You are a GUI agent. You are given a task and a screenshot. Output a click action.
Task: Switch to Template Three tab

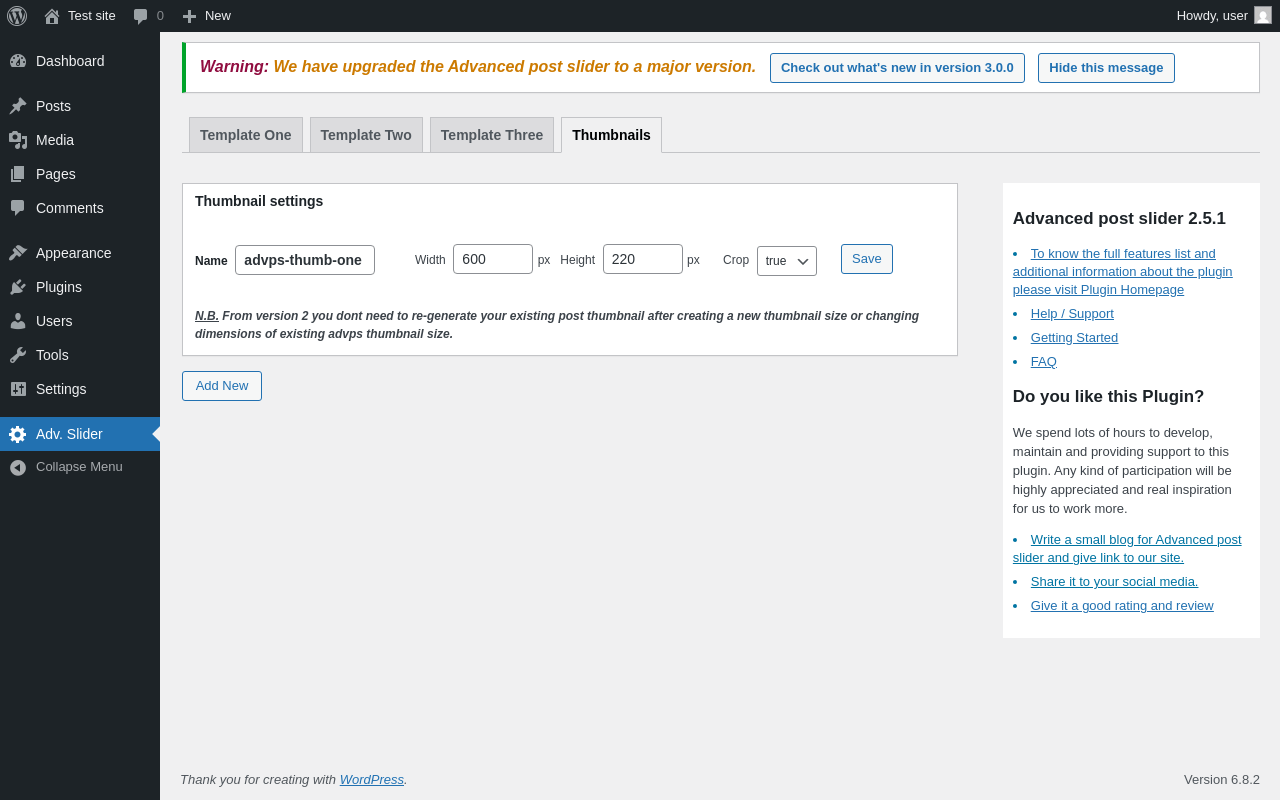(x=492, y=135)
